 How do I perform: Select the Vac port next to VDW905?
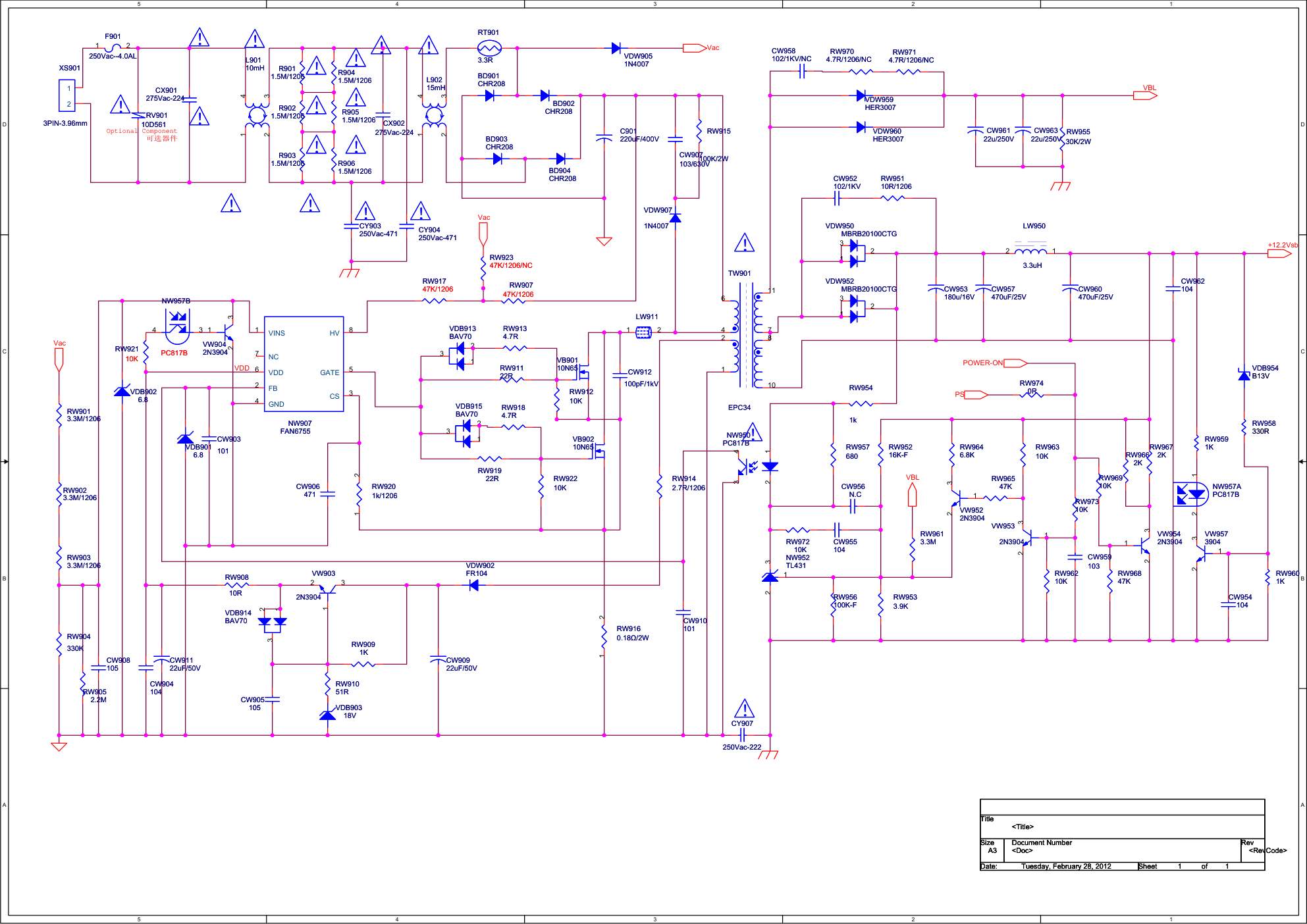click(x=695, y=48)
